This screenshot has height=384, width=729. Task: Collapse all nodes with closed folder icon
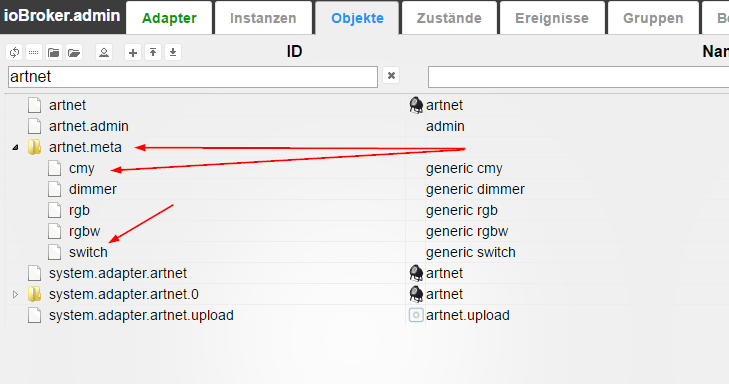[53, 53]
